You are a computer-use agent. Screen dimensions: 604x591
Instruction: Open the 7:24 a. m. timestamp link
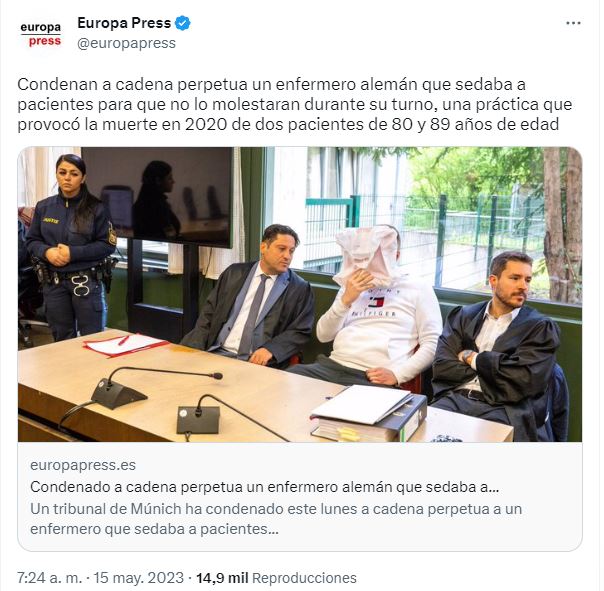(50, 578)
